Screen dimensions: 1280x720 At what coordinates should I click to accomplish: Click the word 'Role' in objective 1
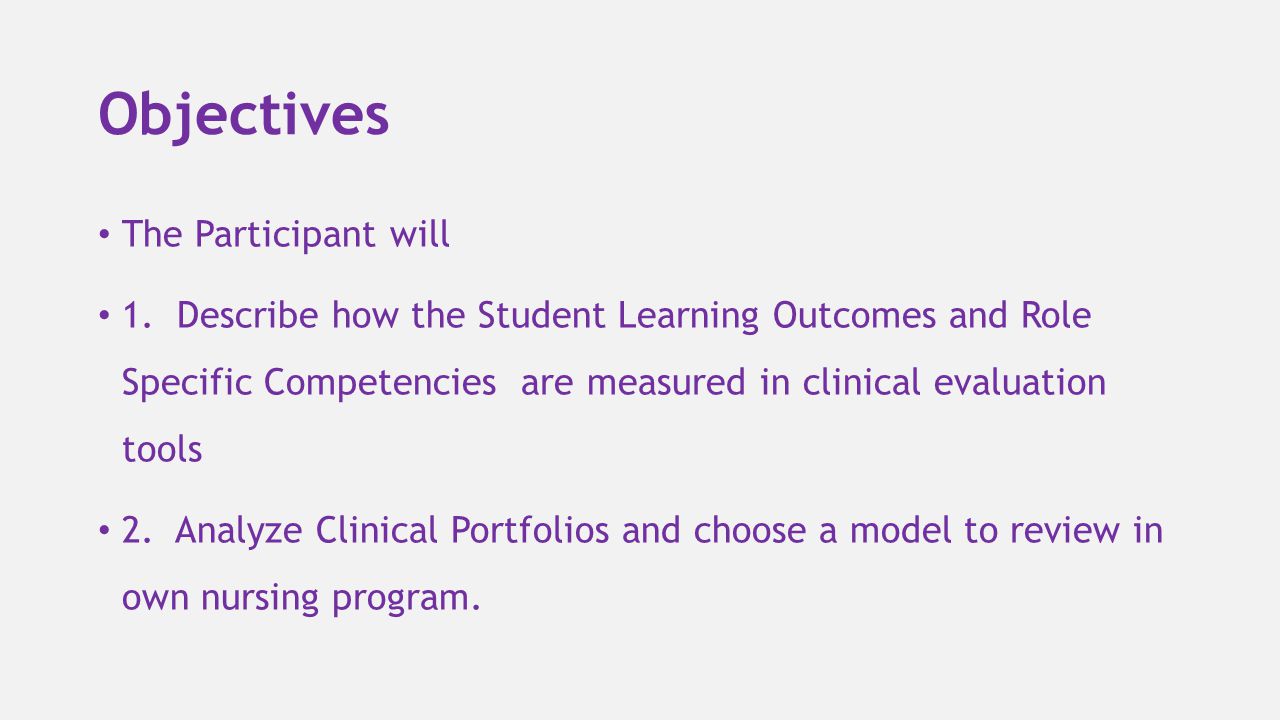tap(1055, 315)
